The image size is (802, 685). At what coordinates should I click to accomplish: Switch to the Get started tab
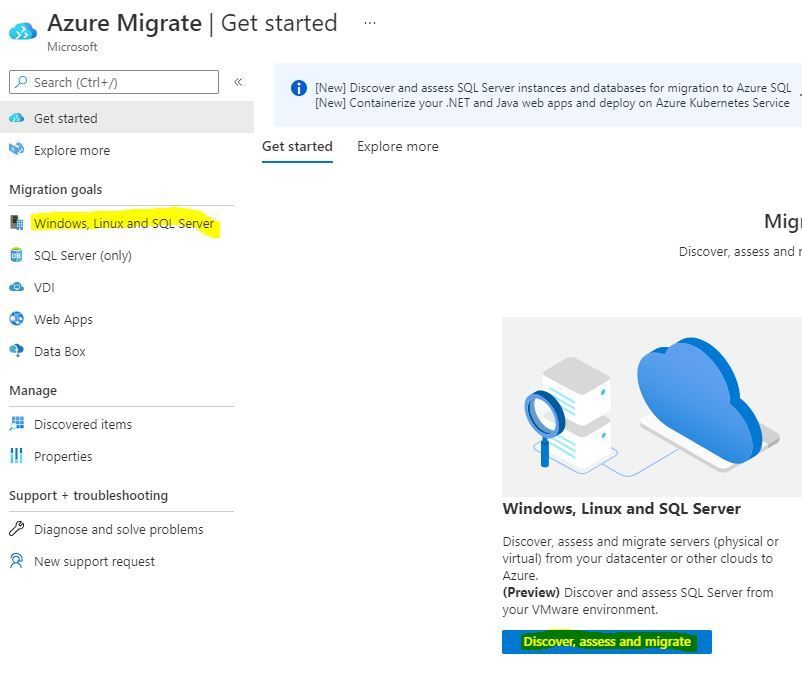point(297,147)
